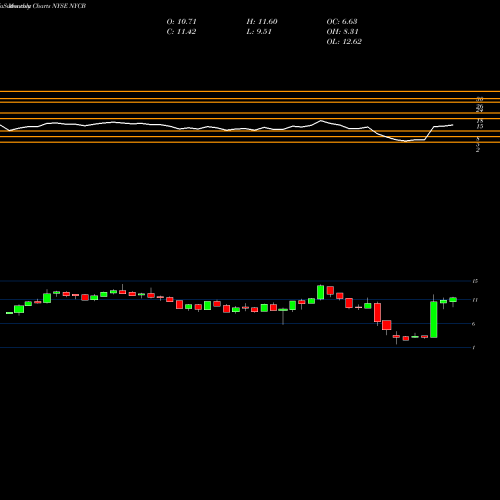The width and height of the screenshot is (500, 500).
Task: Click the price axis label 6
Action: 474,324
